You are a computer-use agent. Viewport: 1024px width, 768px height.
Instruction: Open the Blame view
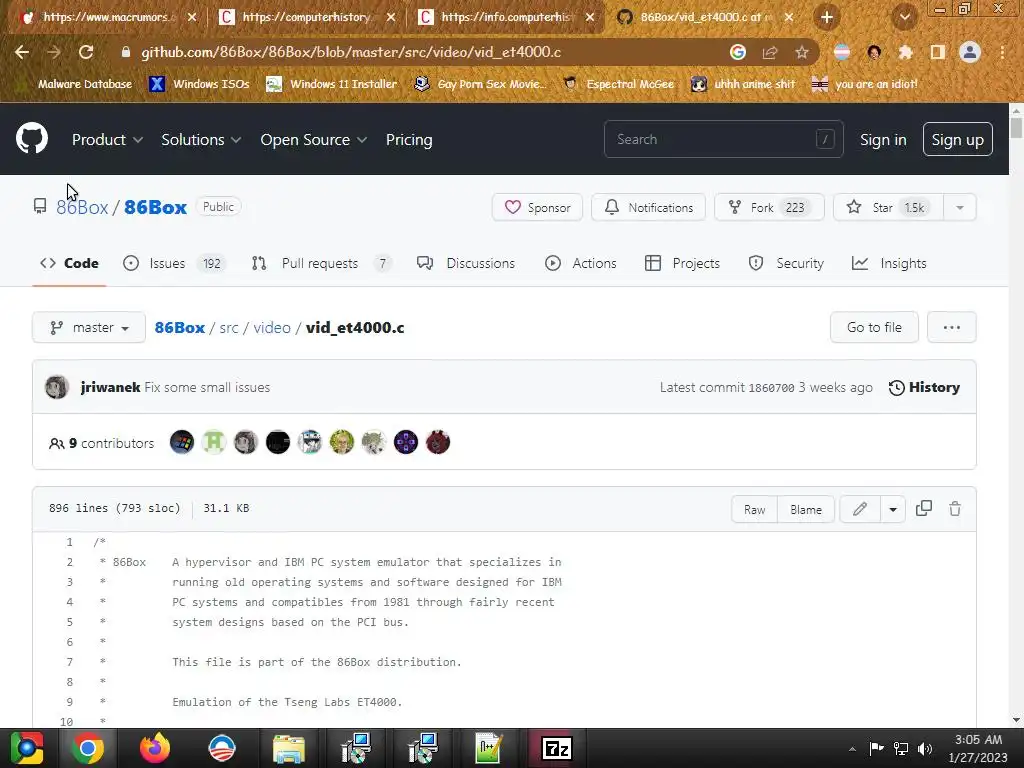806,509
